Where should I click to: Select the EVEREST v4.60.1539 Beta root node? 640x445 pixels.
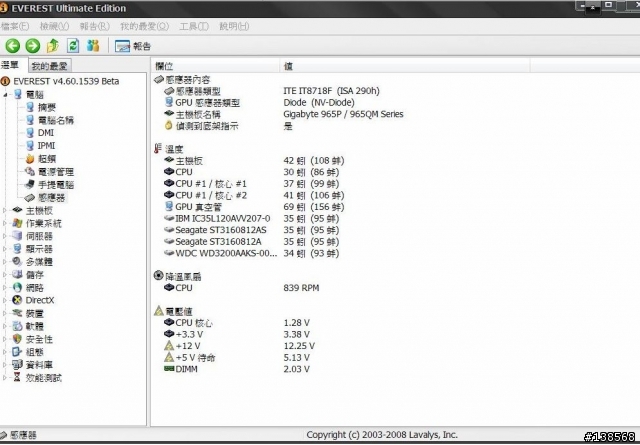pos(66,81)
